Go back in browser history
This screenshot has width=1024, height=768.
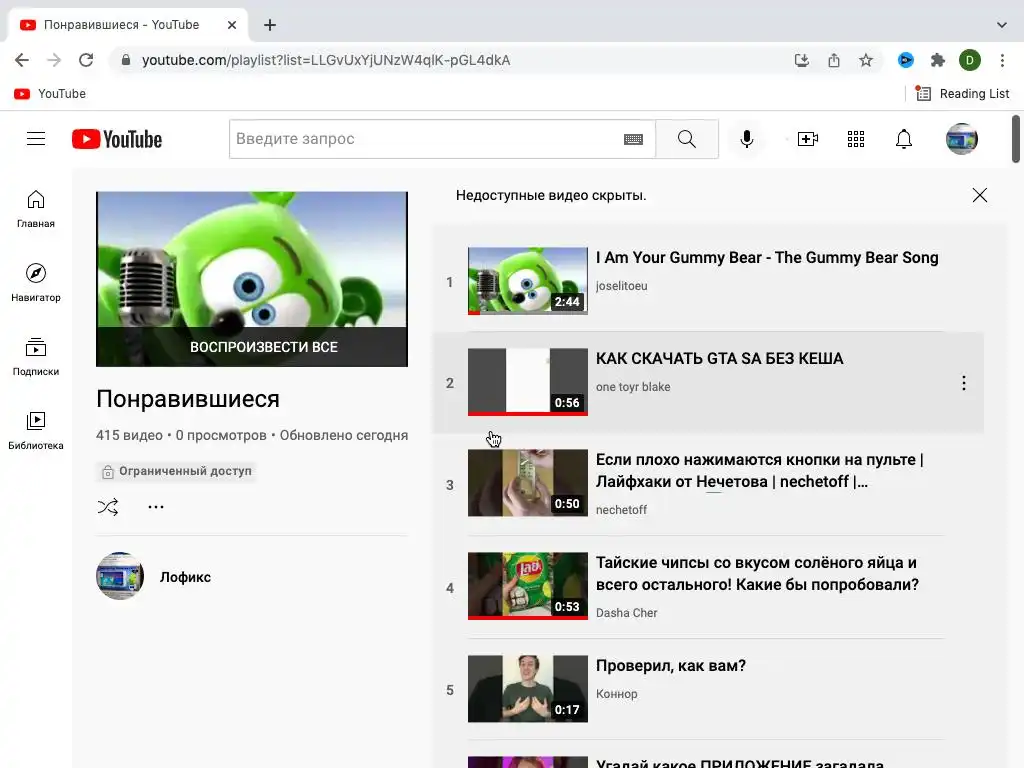(22, 60)
